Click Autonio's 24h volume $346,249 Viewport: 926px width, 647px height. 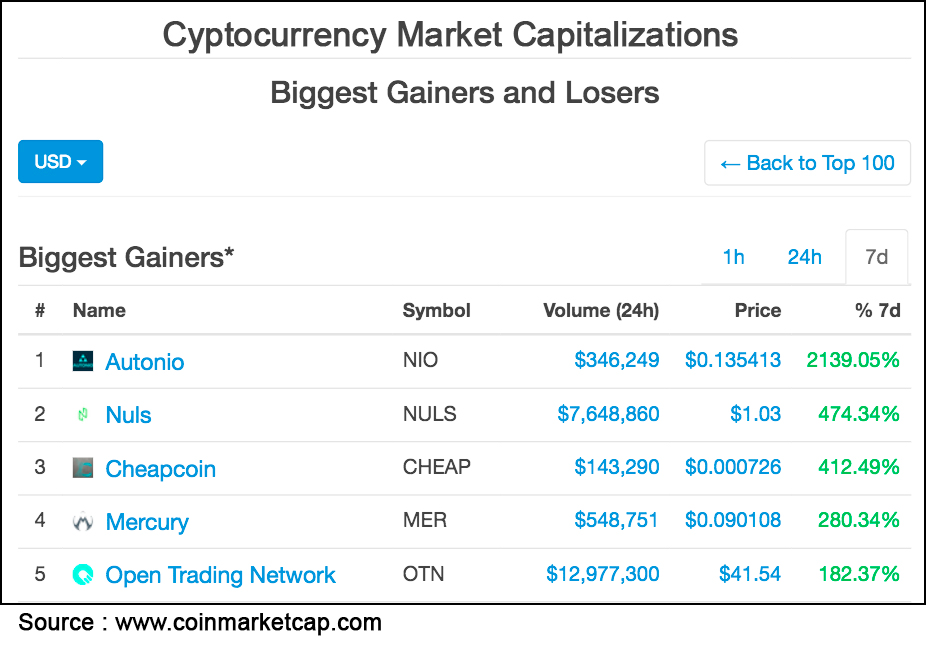click(x=617, y=360)
